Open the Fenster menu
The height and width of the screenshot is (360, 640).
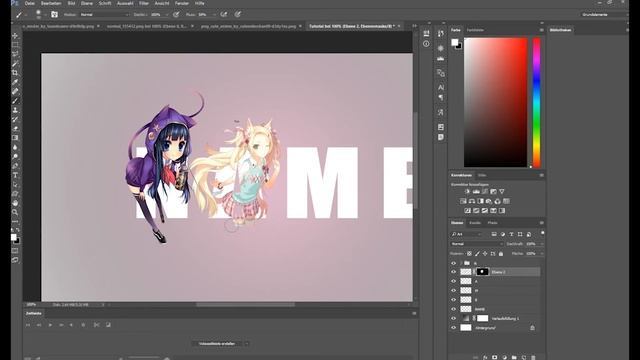[x=182, y=3]
